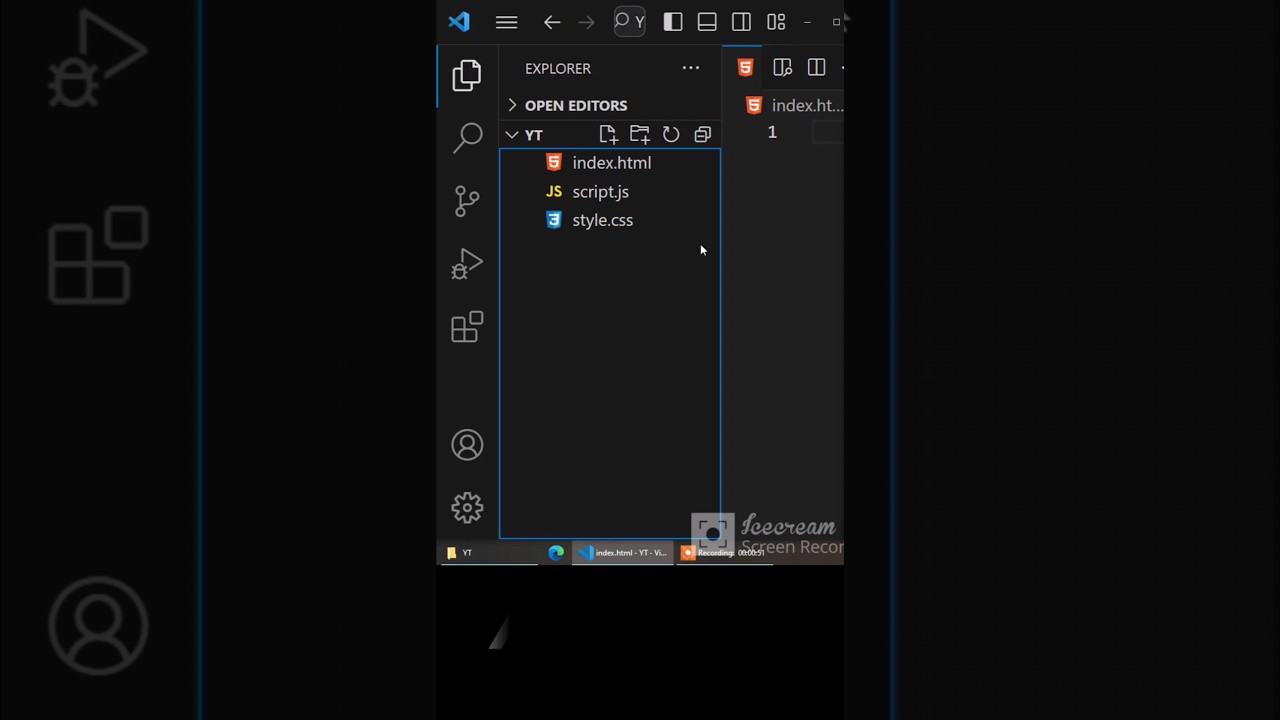Viewport: 1280px width, 720px height.
Task: Select the HTML editor tab icon
Action: point(745,67)
